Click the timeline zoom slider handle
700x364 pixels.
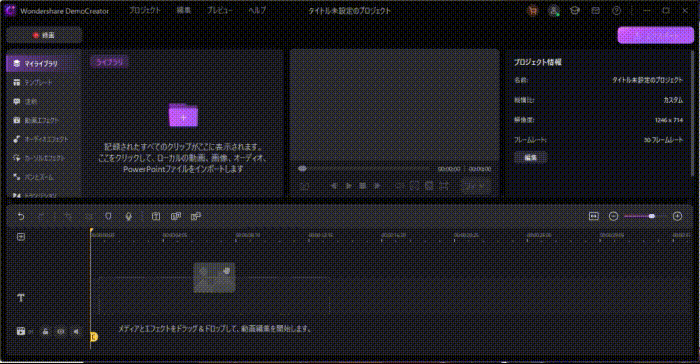click(652, 216)
